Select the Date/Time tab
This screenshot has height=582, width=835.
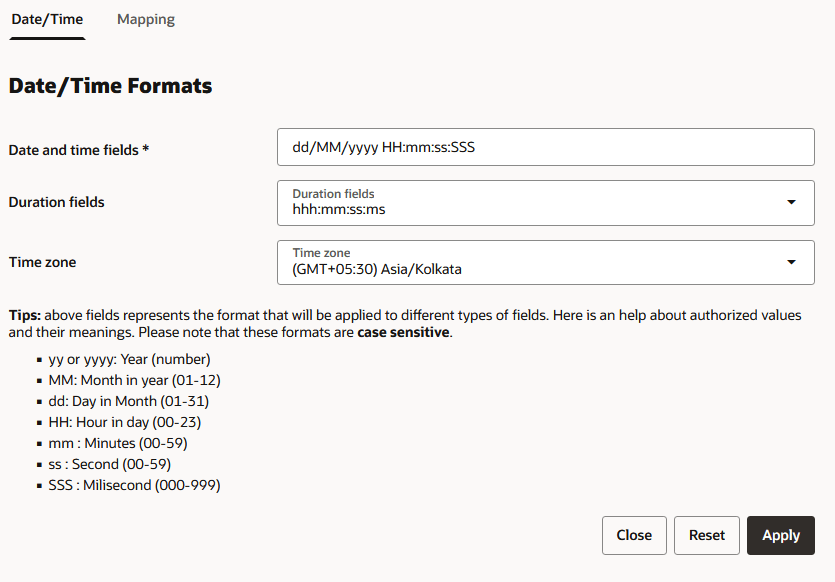[x=46, y=19]
